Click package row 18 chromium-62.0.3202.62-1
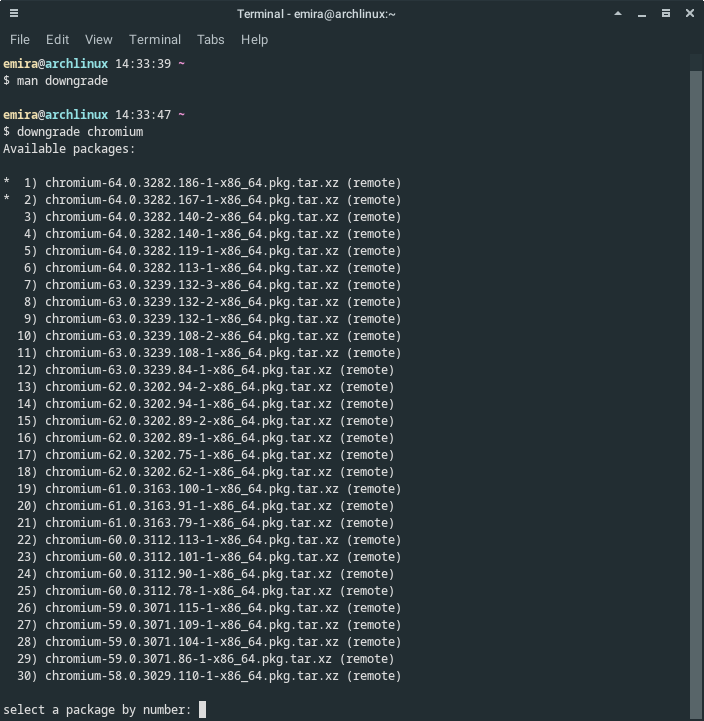The height and width of the screenshot is (721, 704). pyautogui.click(x=206, y=472)
